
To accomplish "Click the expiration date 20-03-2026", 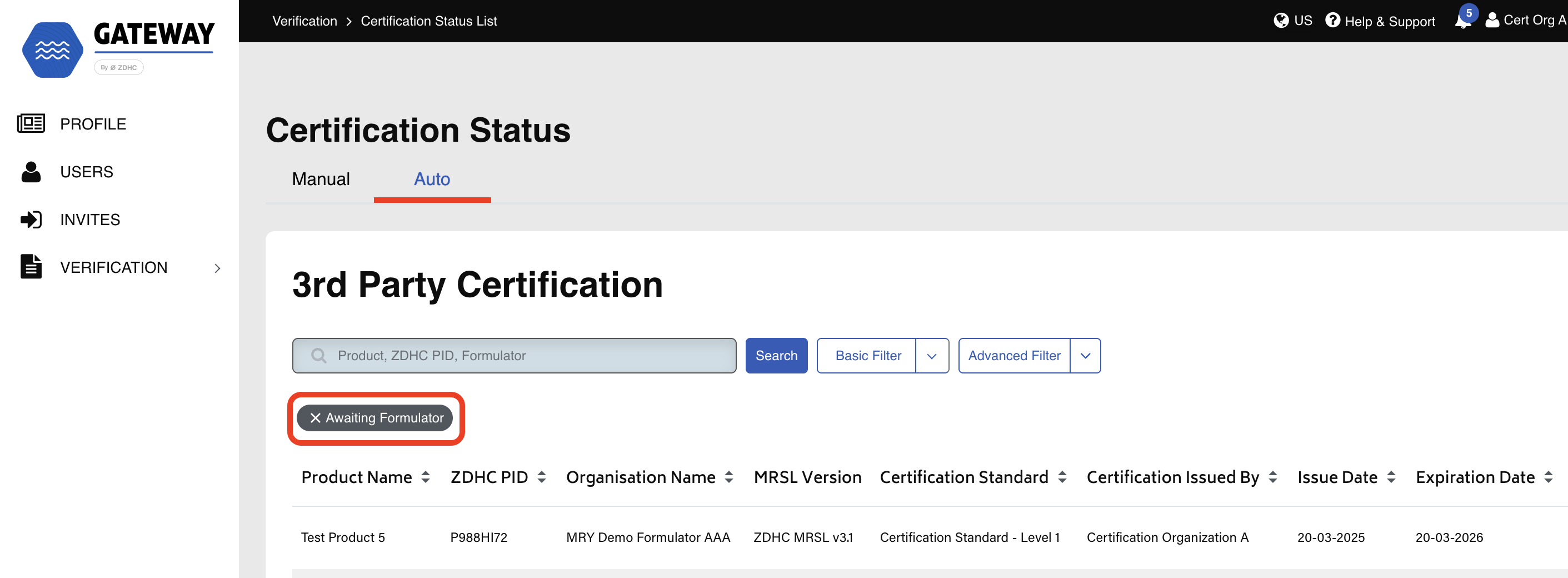I will (x=1449, y=537).
